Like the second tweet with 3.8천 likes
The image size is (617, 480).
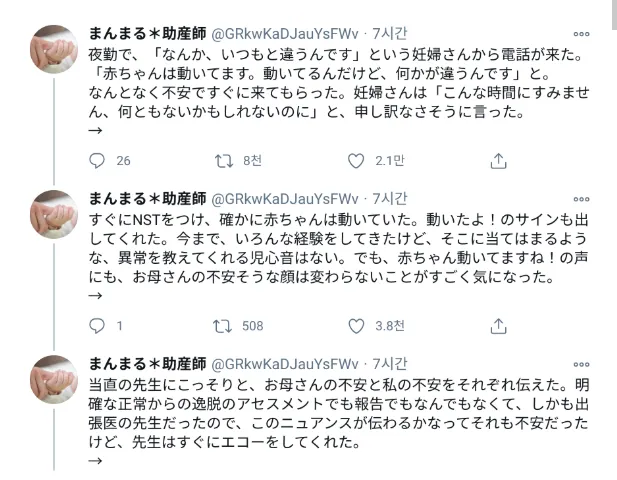coord(356,326)
